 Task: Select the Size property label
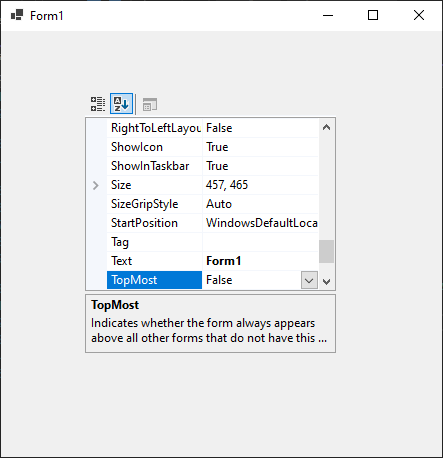(121, 185)
